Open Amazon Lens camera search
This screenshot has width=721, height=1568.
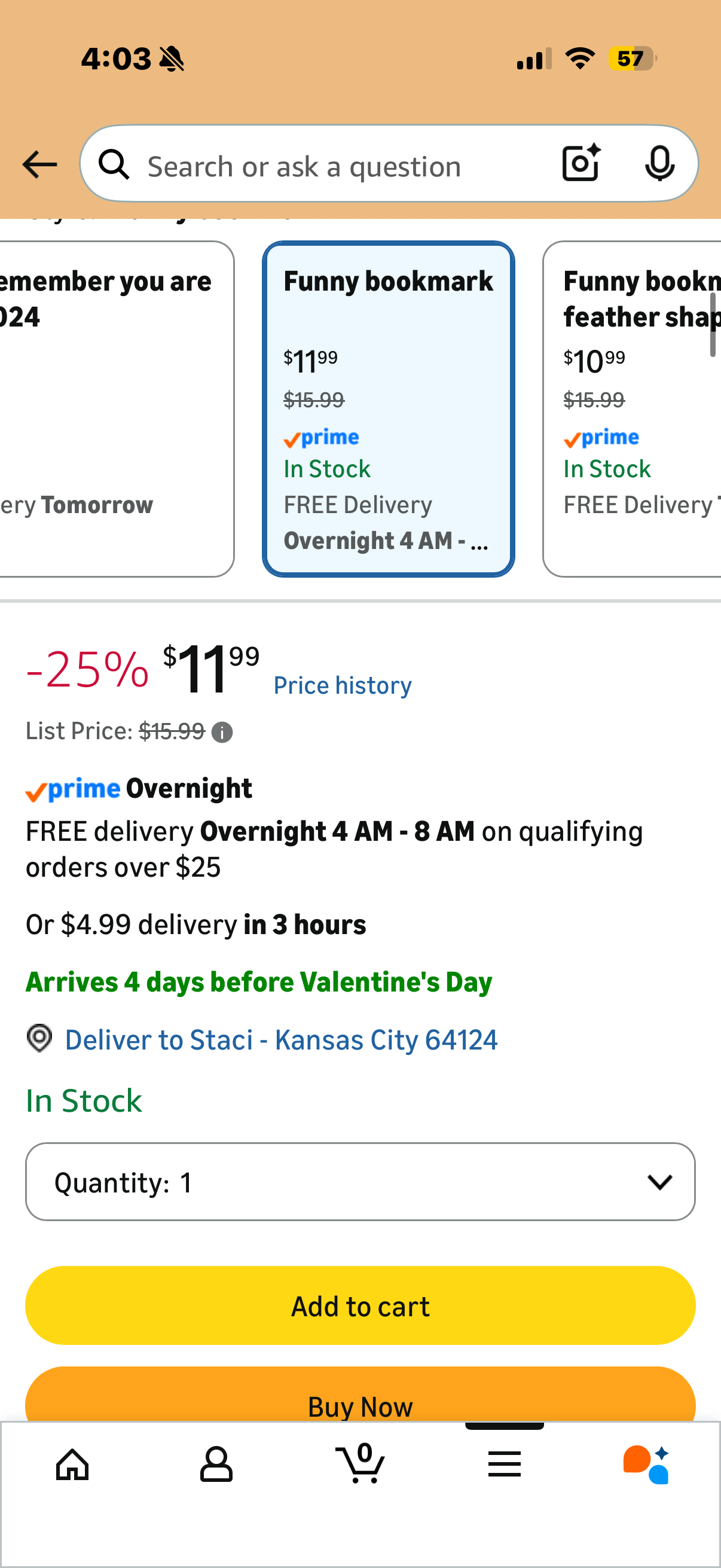tap(579, 163)
